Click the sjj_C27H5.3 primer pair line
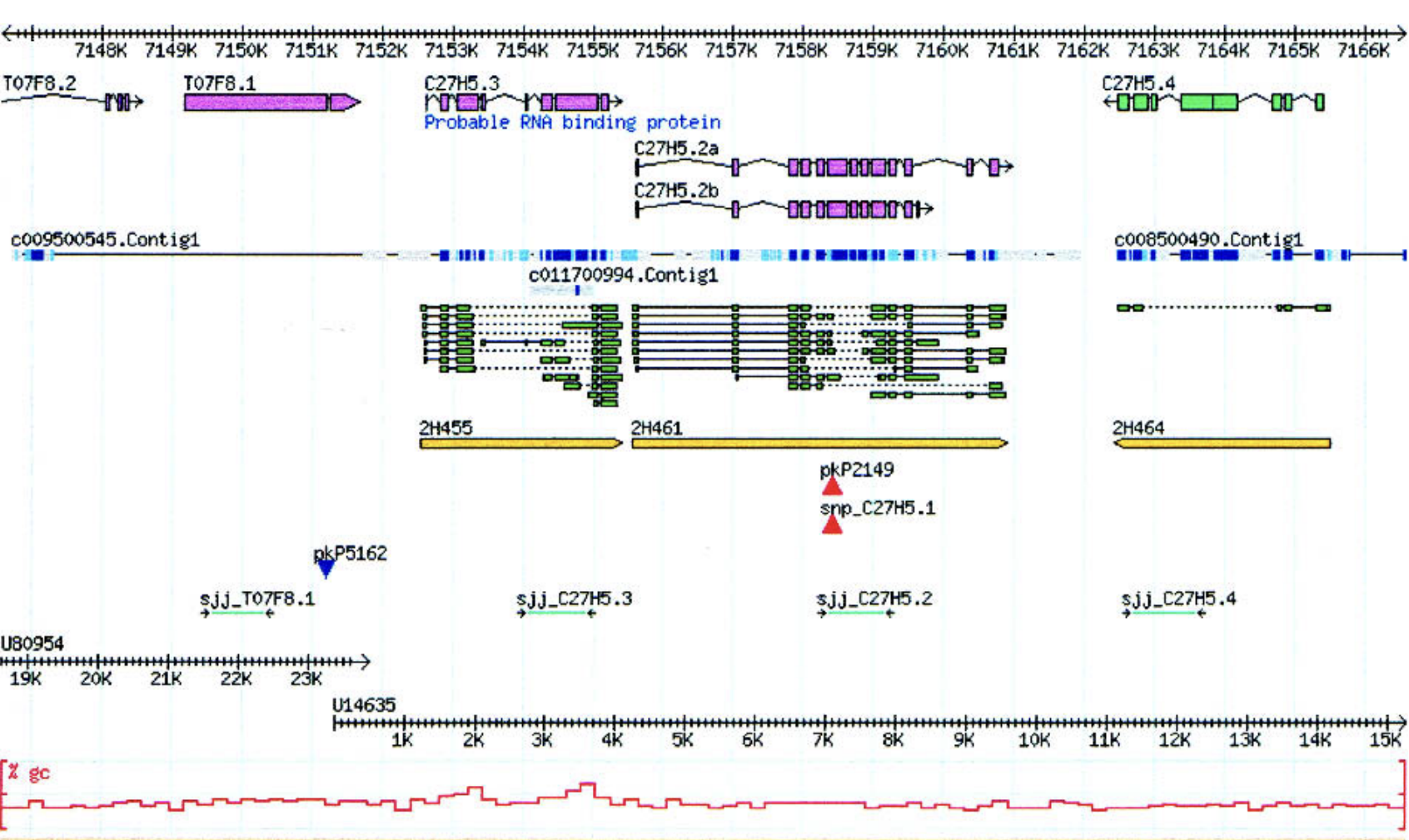 (x=556, y=614)
